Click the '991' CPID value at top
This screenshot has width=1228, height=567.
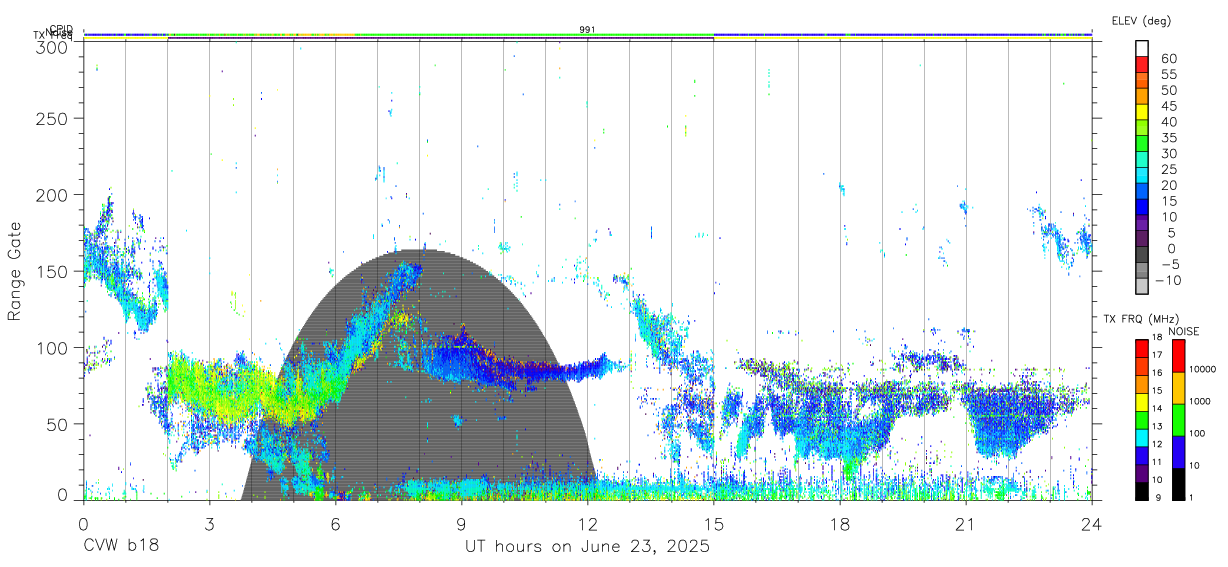coord(588,29)
